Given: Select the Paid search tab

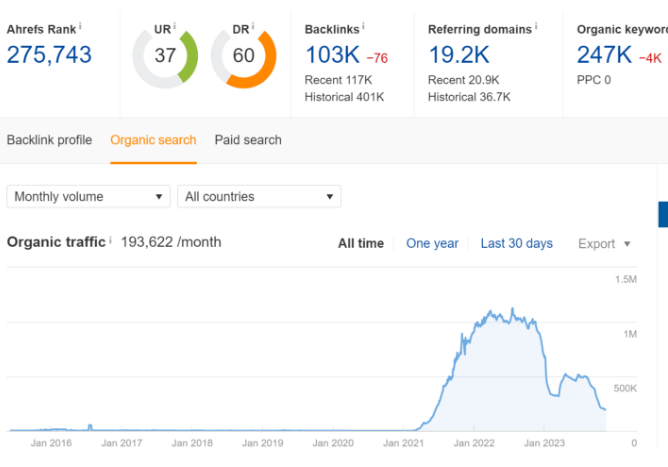Looking at the screenshot, I should [x=248, y=140].
